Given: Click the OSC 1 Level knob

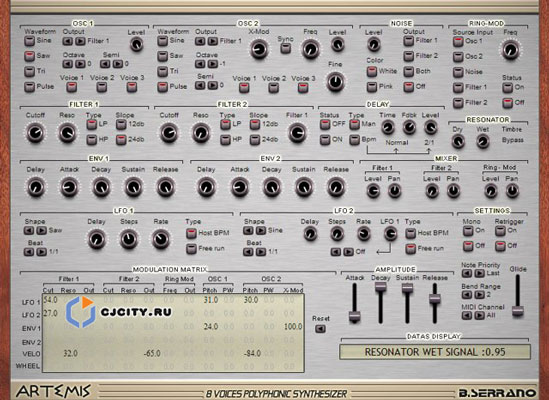Looking at the screenshot, I should coord(136,44).
